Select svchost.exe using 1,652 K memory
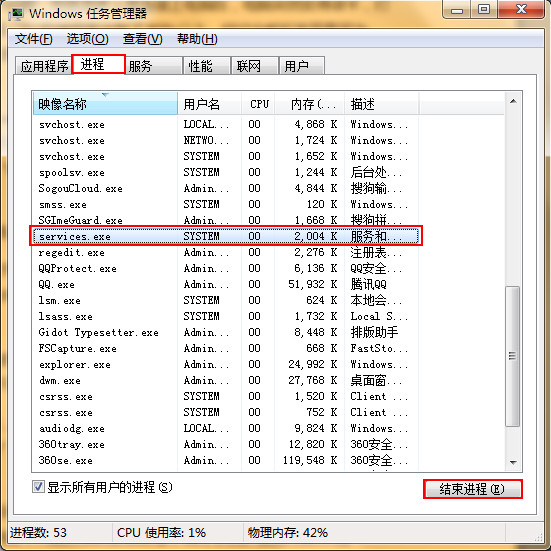The height and width of the screenshot is (551, 551). tap(226, 156)
